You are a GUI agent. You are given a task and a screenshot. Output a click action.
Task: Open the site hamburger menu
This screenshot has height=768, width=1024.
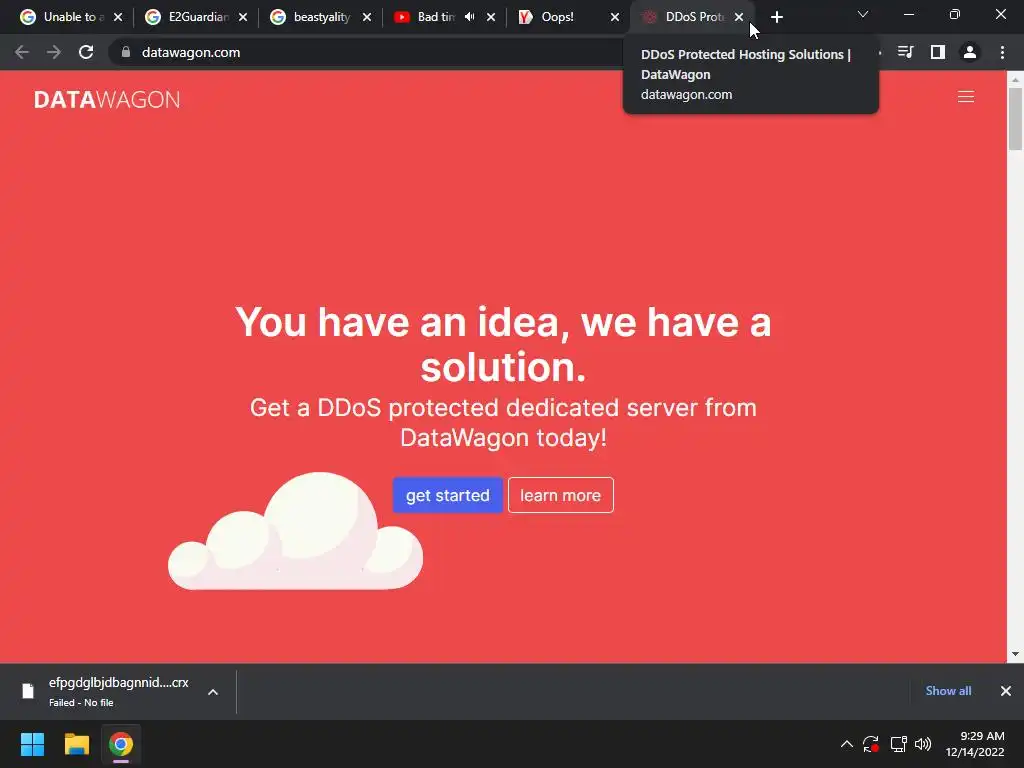[x=966, y=97]
